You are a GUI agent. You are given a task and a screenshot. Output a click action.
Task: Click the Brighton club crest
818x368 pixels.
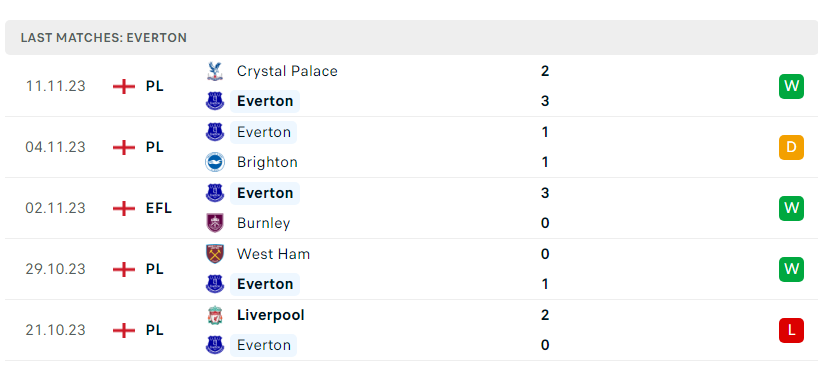pyautogui.click(x=214, y=162)
